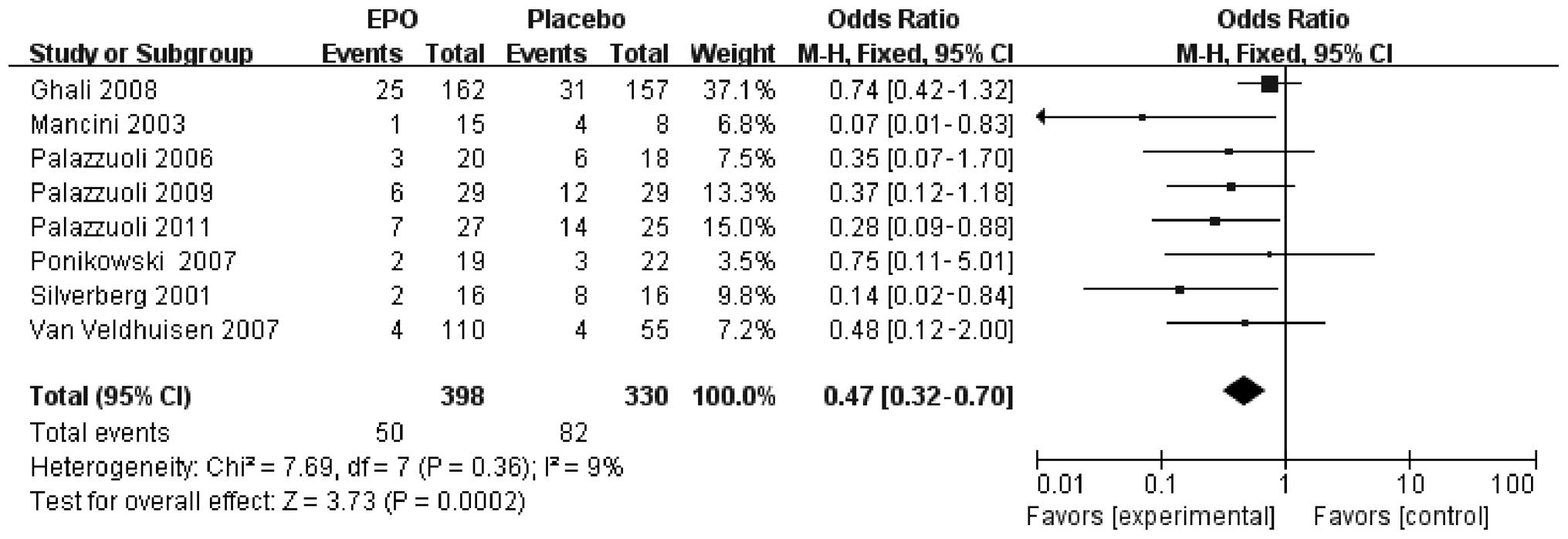Click the Ghali 2008 large square marker
This screenshot has width=1568, height=539.
pos(1269,83)
